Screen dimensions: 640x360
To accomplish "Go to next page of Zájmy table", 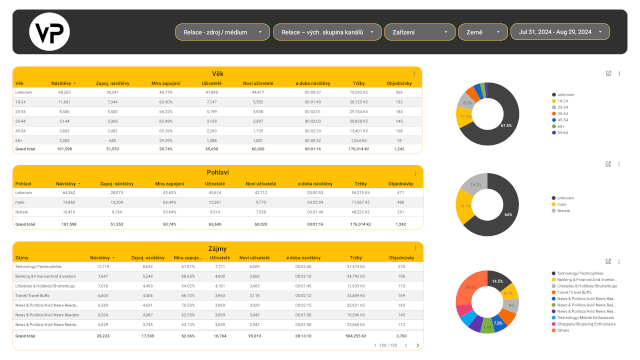I will click(418, 345).
